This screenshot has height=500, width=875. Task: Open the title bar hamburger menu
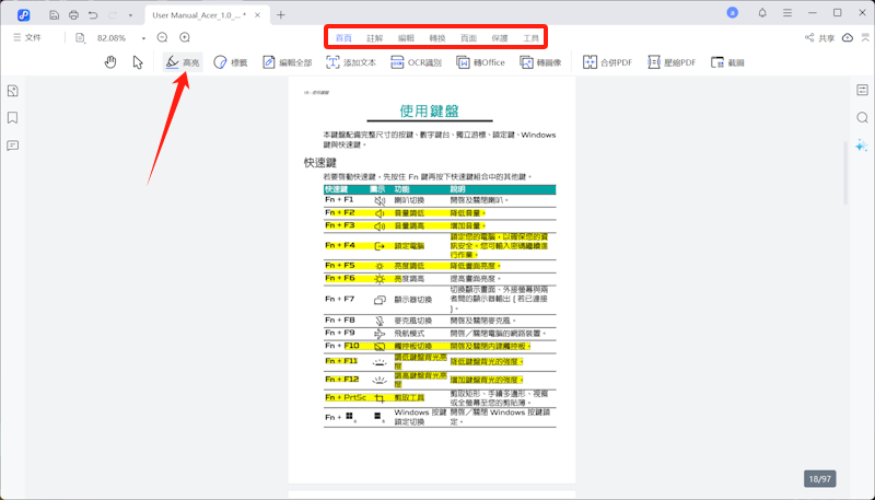click(x=787, y=13)
